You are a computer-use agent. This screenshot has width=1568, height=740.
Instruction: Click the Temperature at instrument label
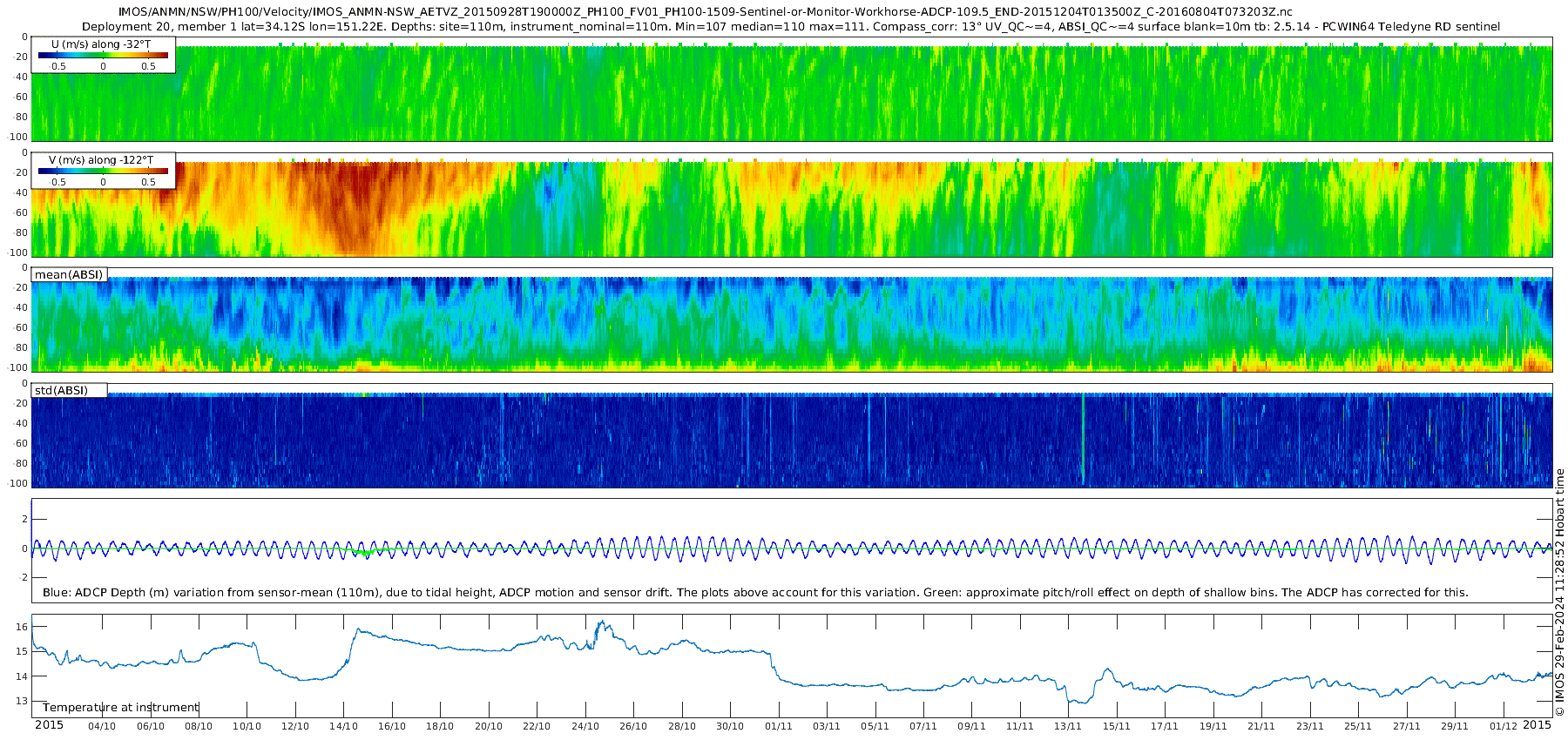(121, 707)
